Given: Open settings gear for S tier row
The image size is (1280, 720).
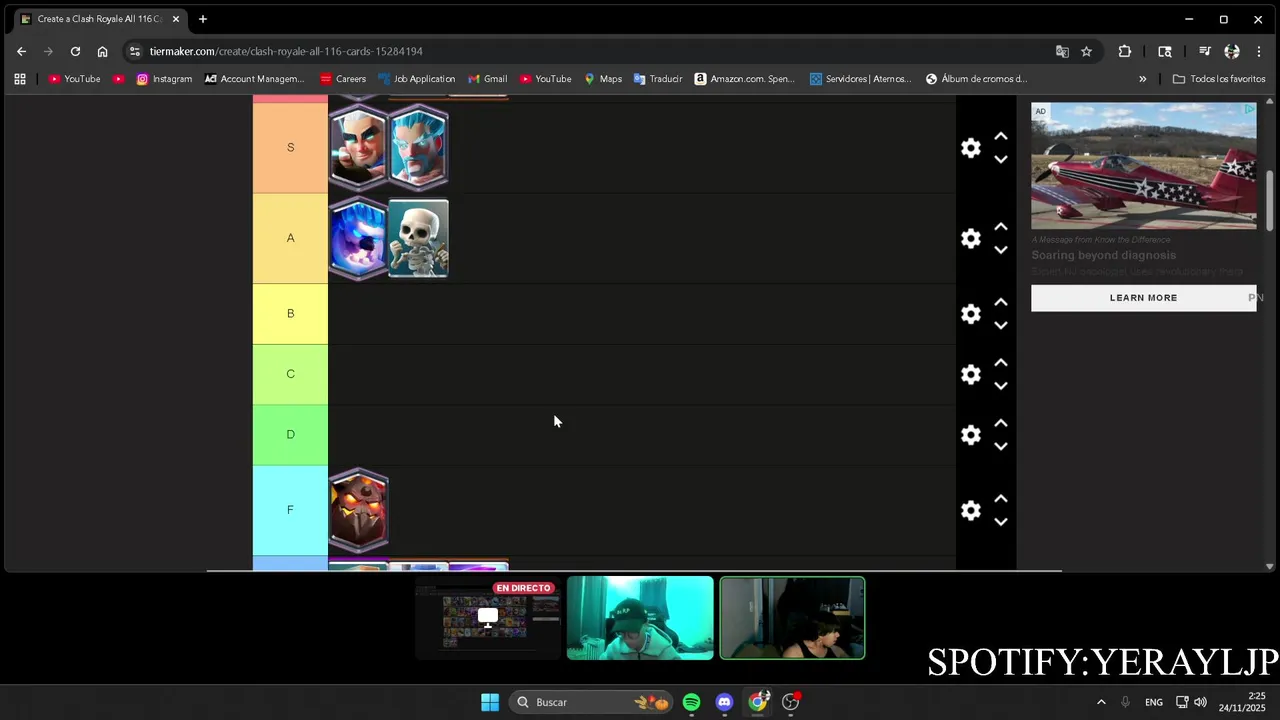Looking at the screenshot, I should point(971,148).
